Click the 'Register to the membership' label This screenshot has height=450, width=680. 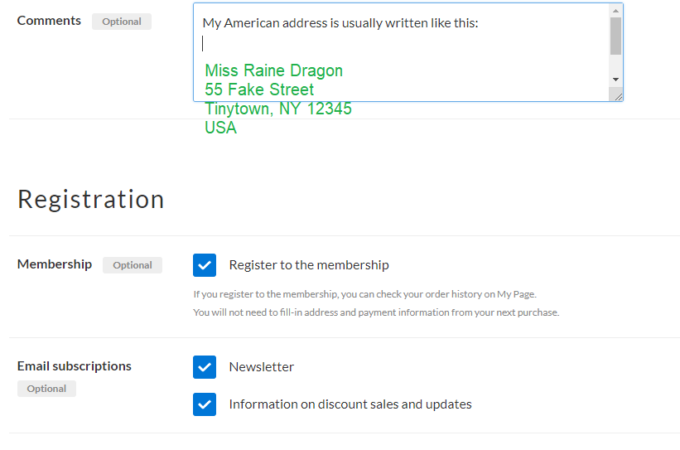(309, 265)
